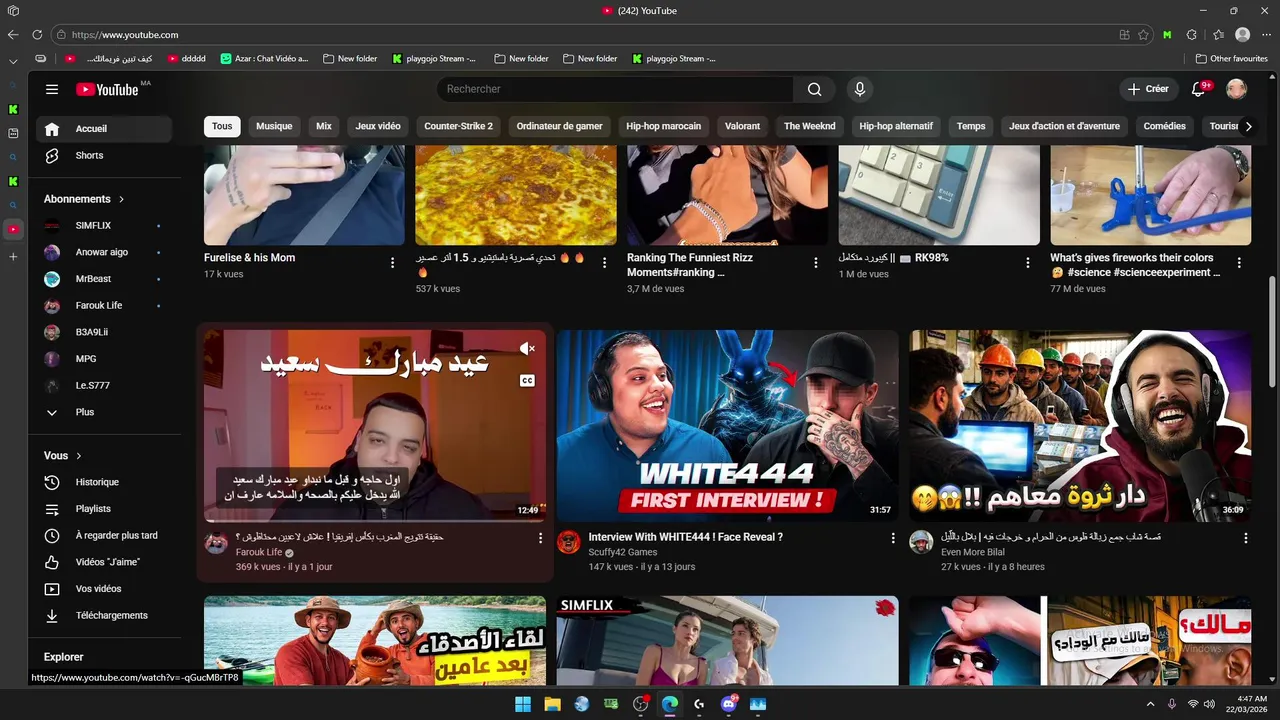The width and height of the screenshot is (1280, 720).
Task: Expand Abonnements section chevron
Action: tap(122, 199)
